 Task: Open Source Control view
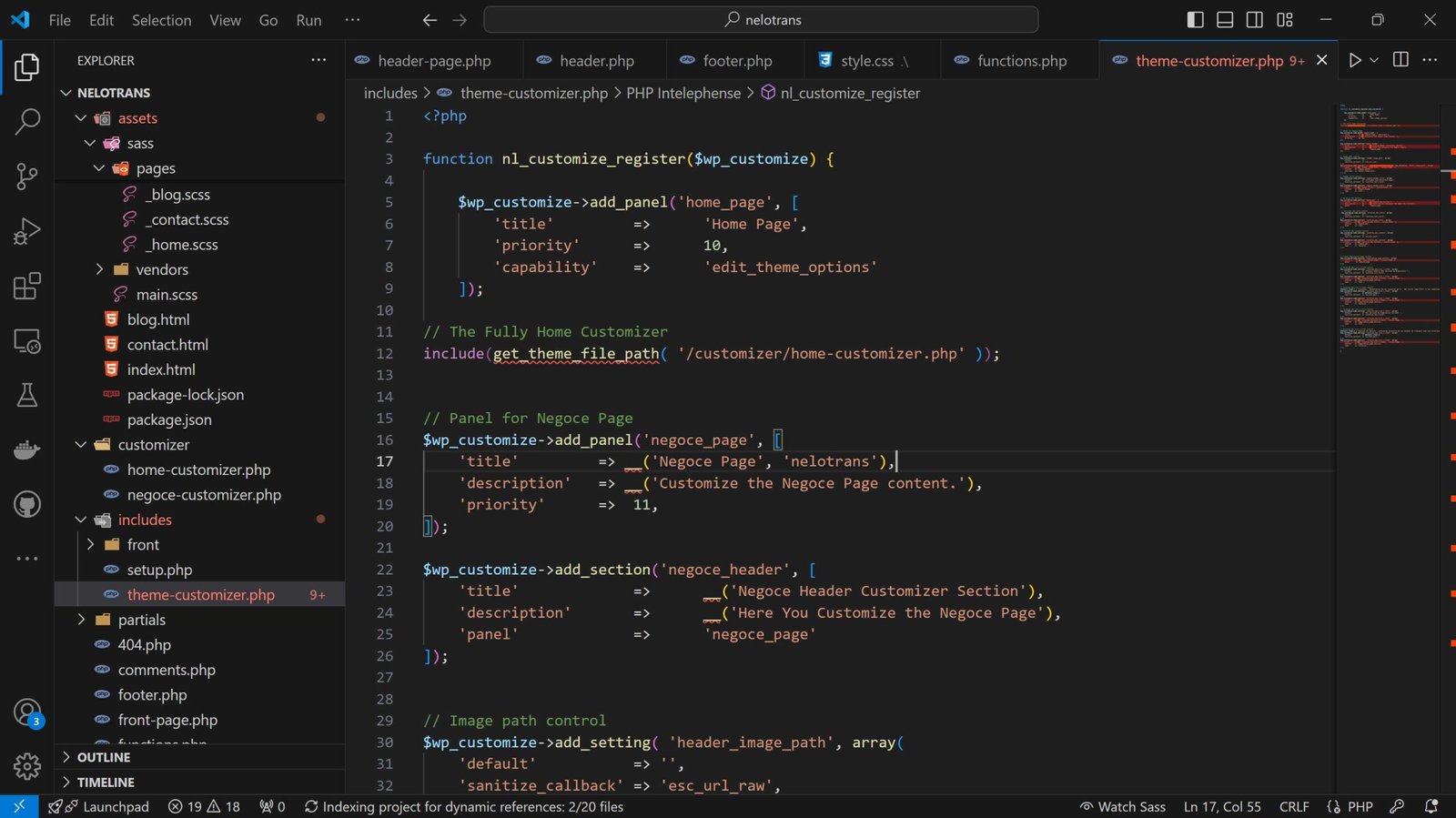(27, 176)
